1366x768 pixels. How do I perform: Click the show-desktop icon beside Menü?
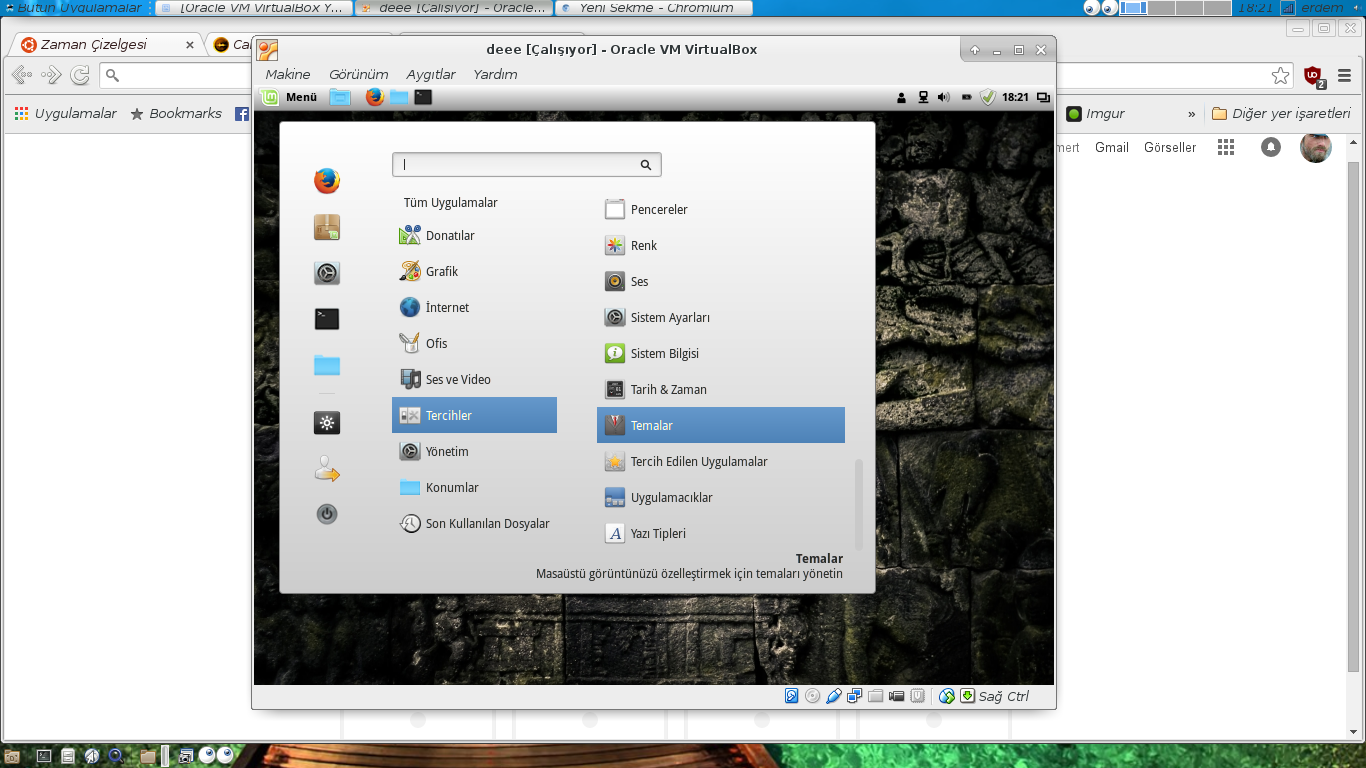coord(340,97)
